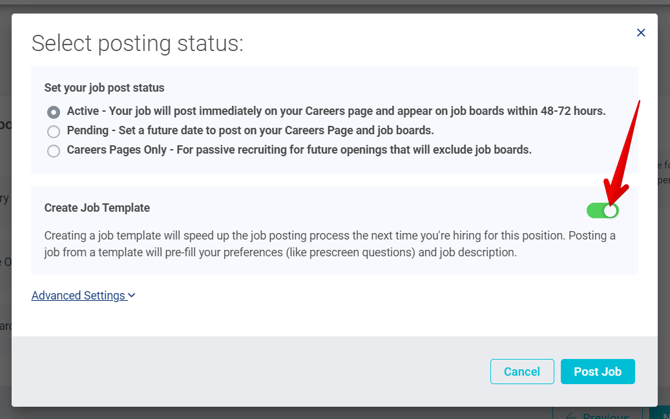This screenshot has height=419, width=670.
Task: Select Careers Pages Only radio button
Action: click(x=54, y=151)
